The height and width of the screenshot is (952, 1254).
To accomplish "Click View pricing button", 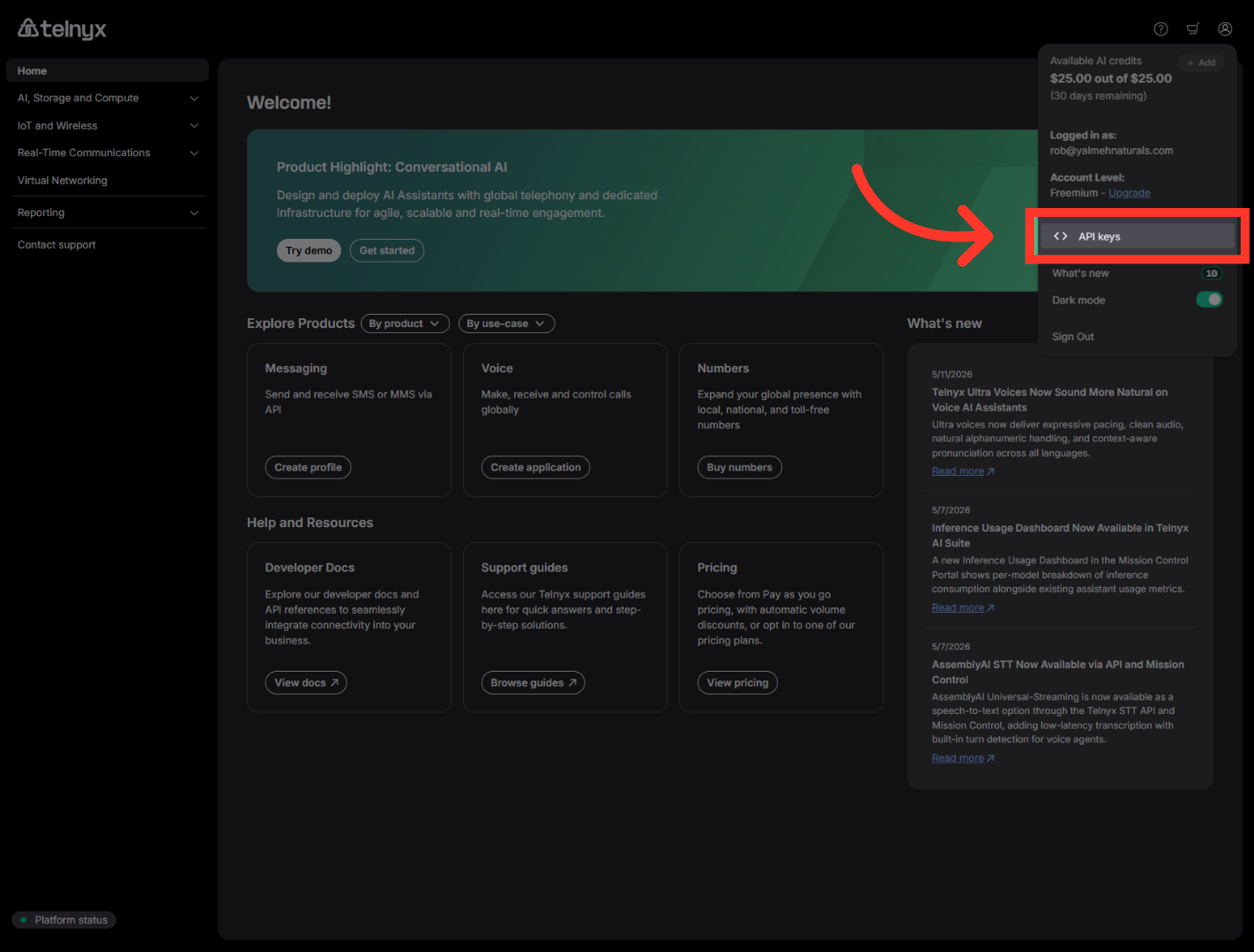I will pyautogui.click(x=737, y=683).
